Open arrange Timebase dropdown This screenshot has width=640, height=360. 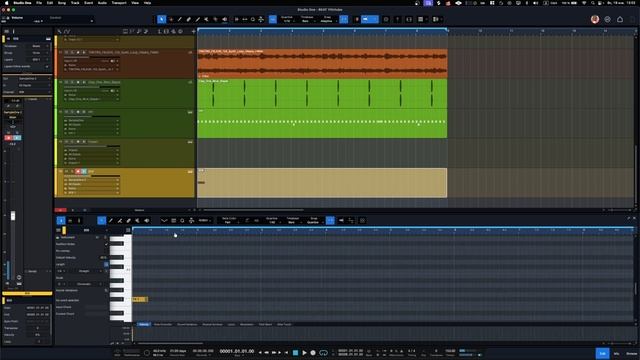pyautogui.click(x=307, y=20)
